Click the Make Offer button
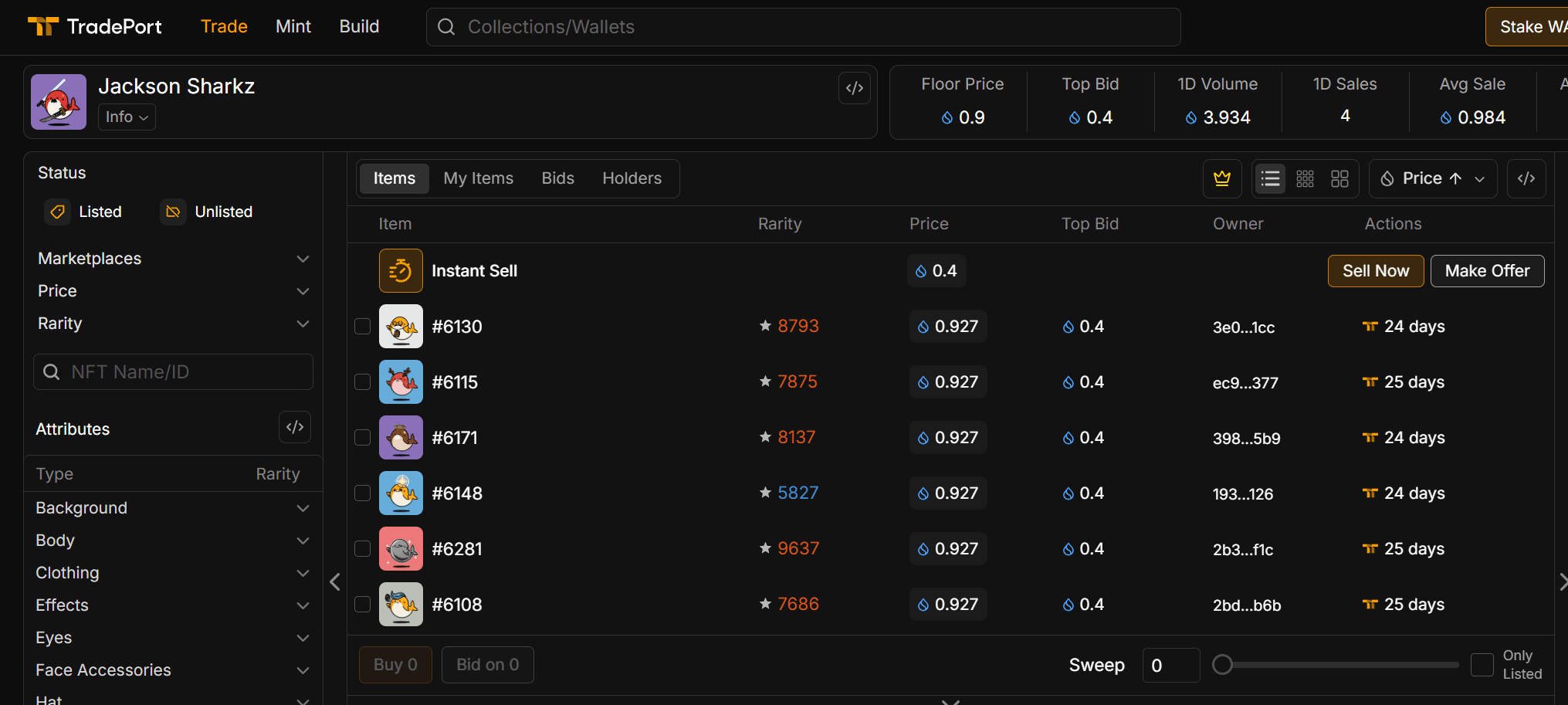1568x705 pixels. point(1486,271)
